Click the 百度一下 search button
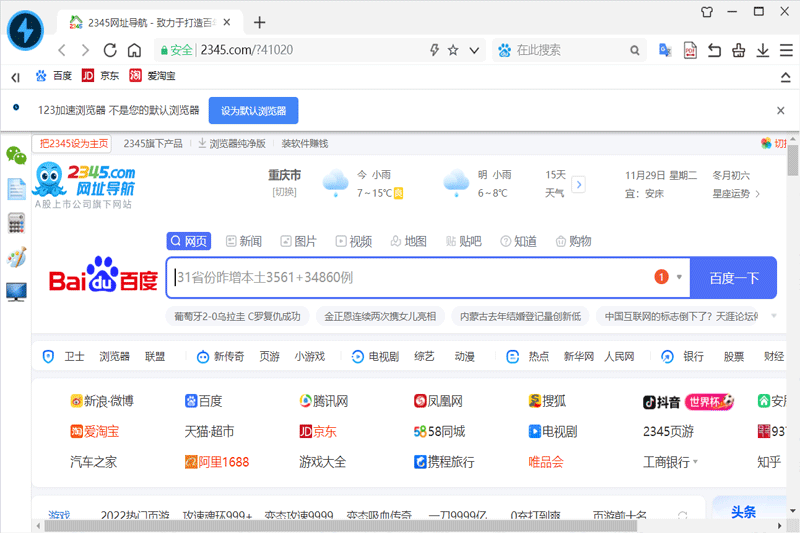Image resolution: width=800 pixels, height=533 pixels. (733, 278)
